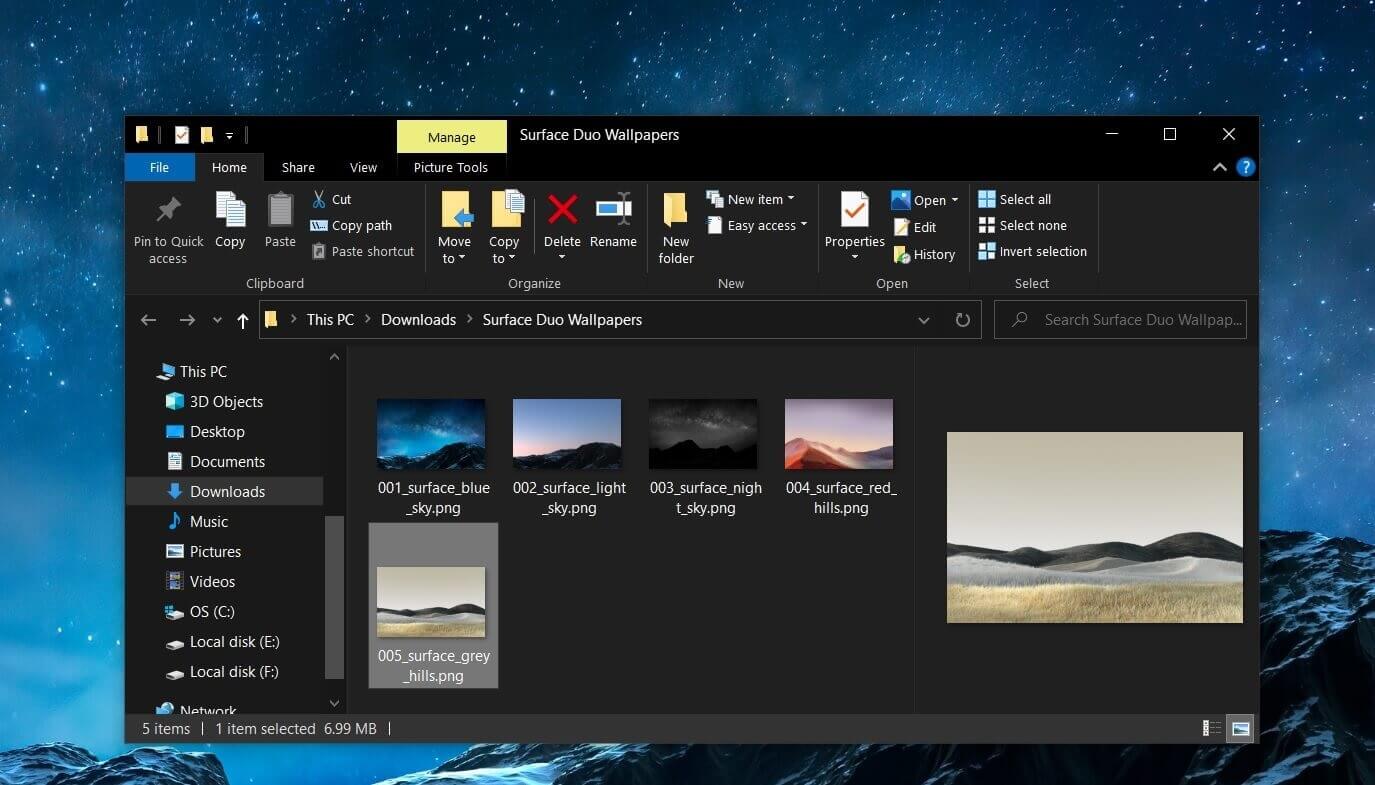The width and height of the screenshot is (1375, 785).
Task: Click the Paste clipboard icon
Action: tap(280, 209)
